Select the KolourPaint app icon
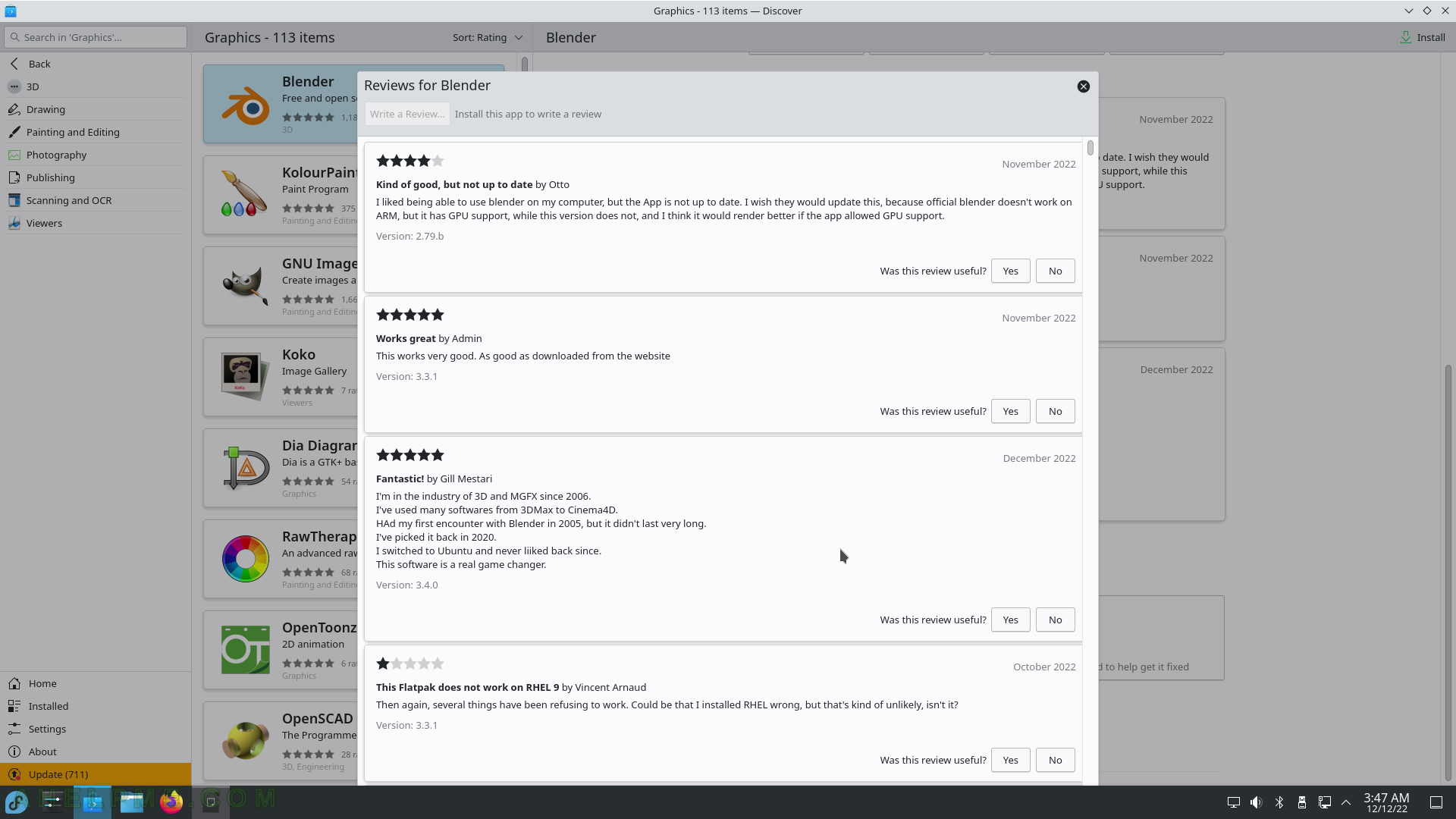The height and width of the screenshot is (819, 1456). [245, 195]
